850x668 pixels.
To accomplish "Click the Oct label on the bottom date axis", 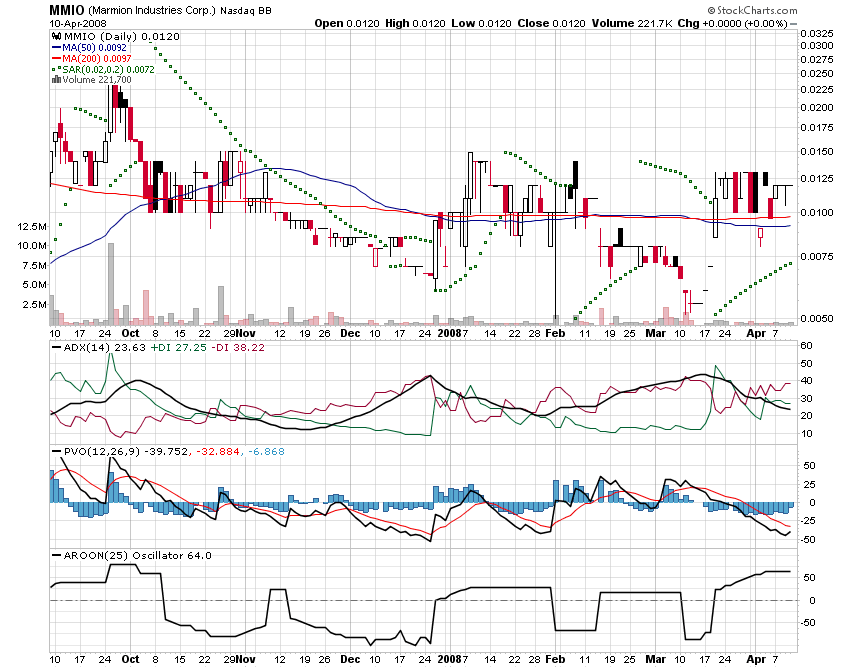I will point(130,659).
